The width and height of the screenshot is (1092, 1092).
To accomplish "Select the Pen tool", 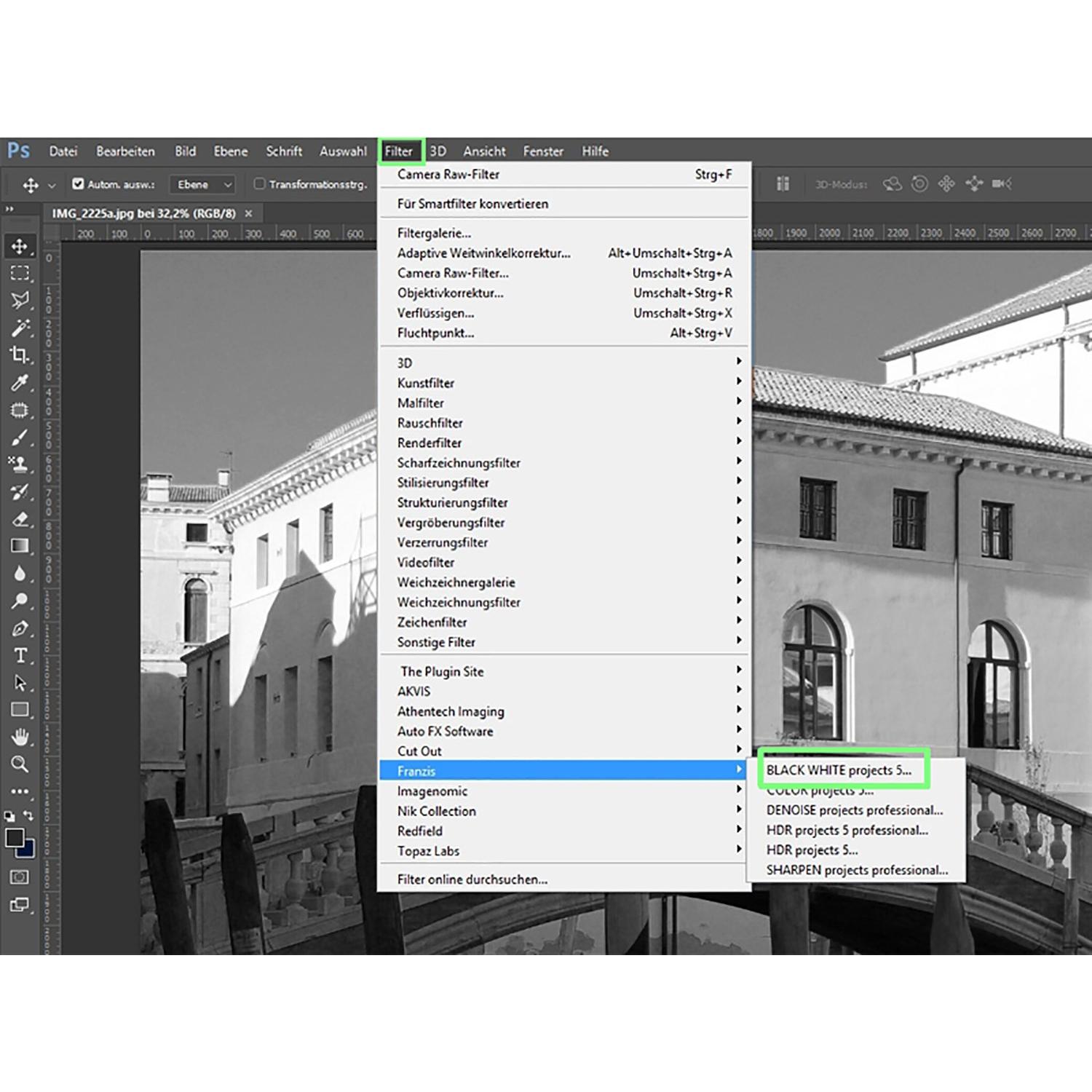I will point(20,628).
